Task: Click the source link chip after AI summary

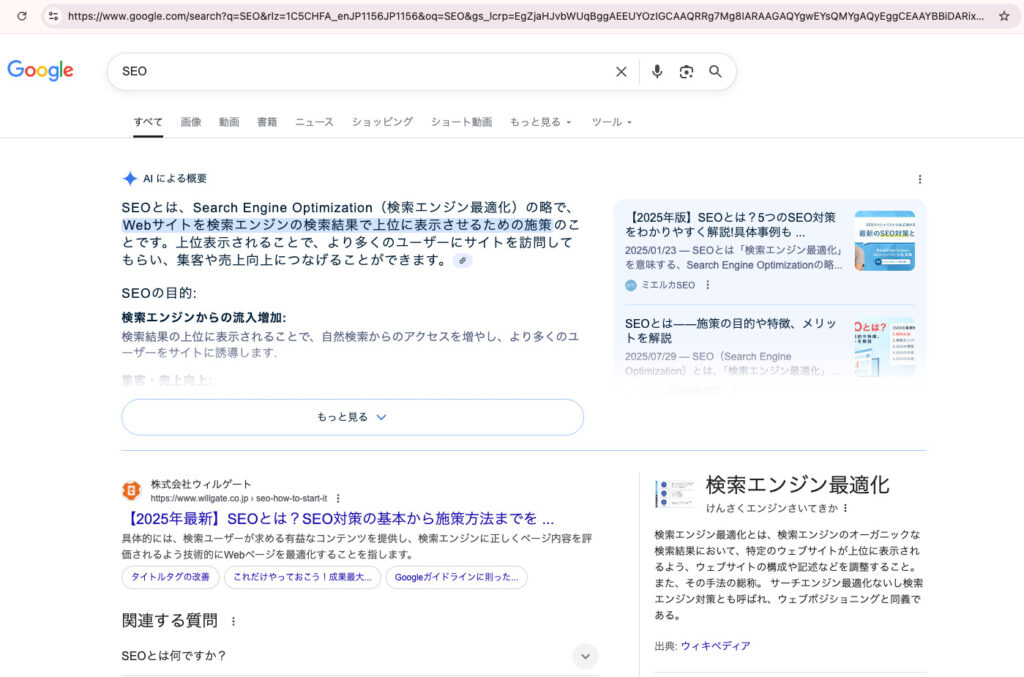Action: pyautogui.click(x=462, y=260)
